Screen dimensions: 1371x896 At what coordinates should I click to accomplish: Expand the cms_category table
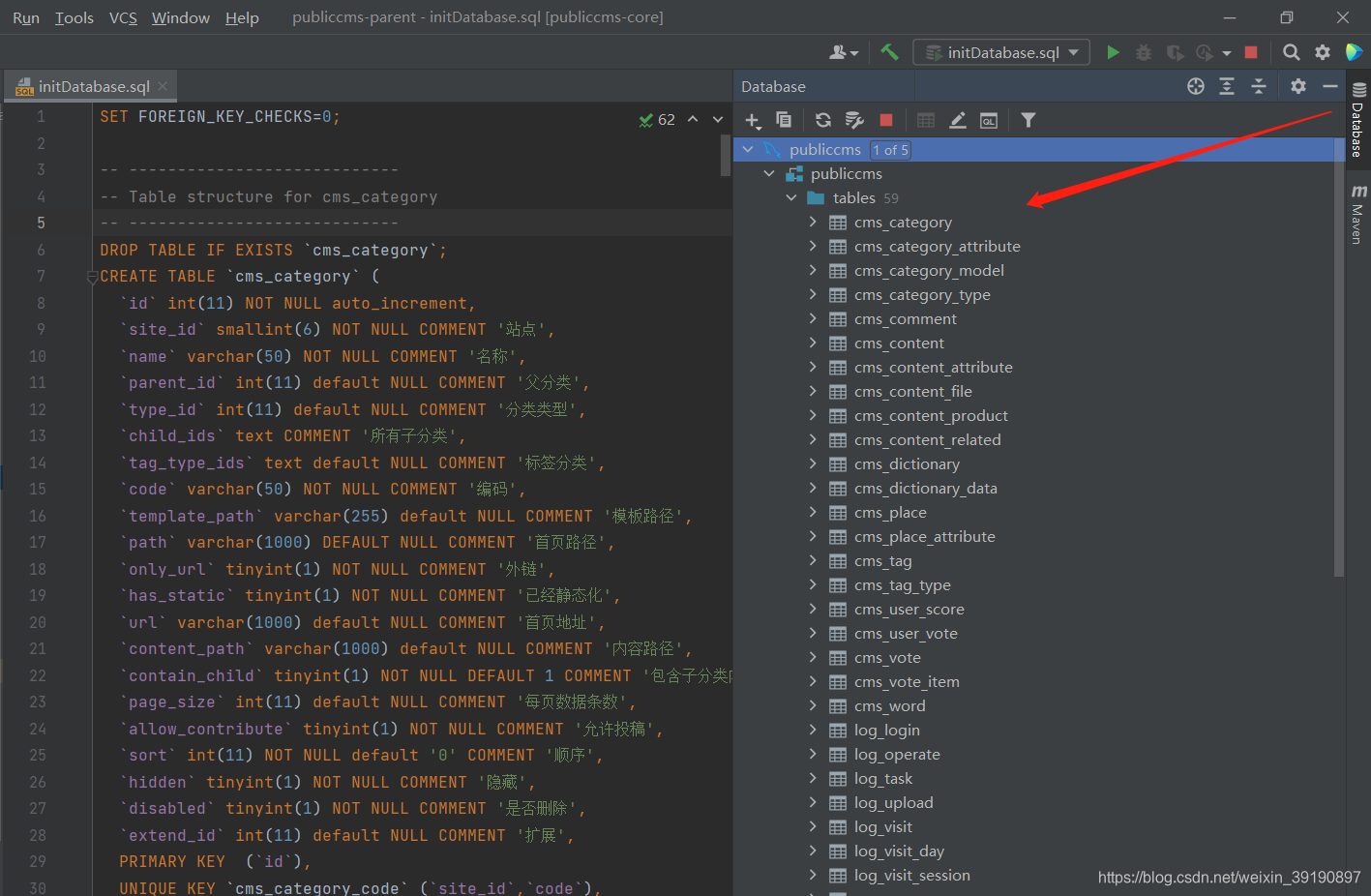(x=813, y=222)
